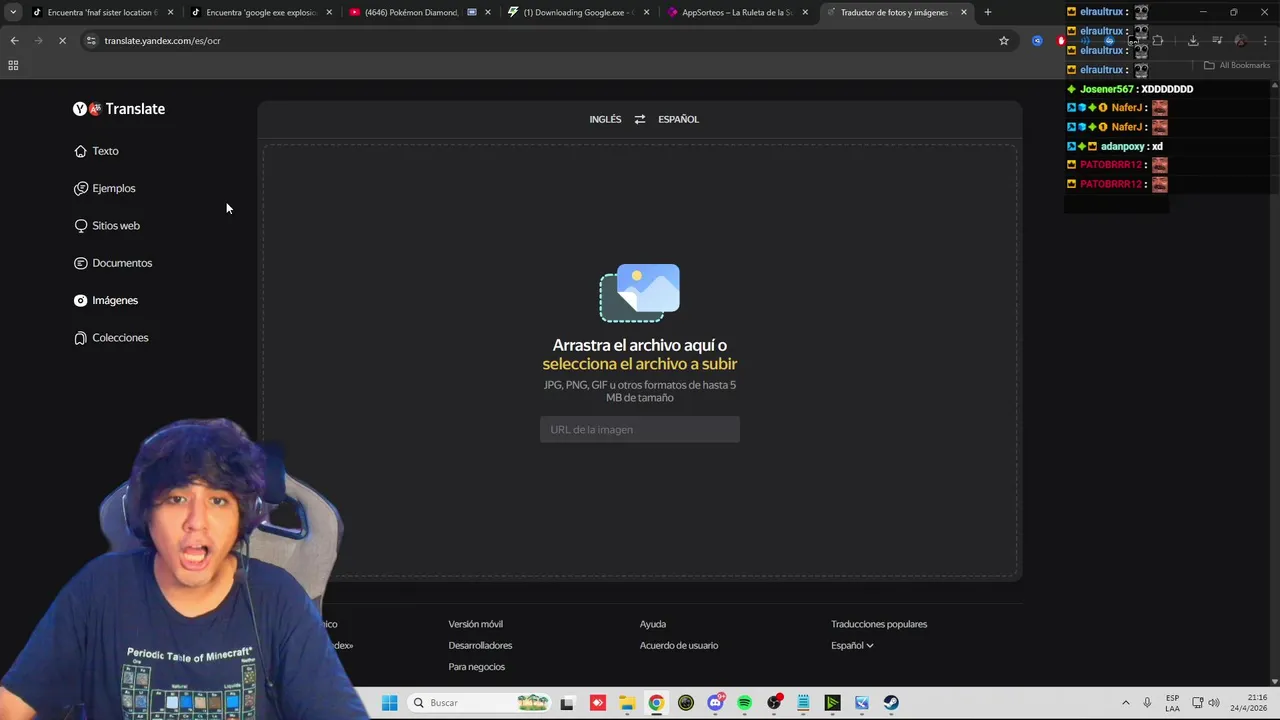Click the Yandex Translate logo
Screen dimensions: 1280x720
click(x=119, y=109)
